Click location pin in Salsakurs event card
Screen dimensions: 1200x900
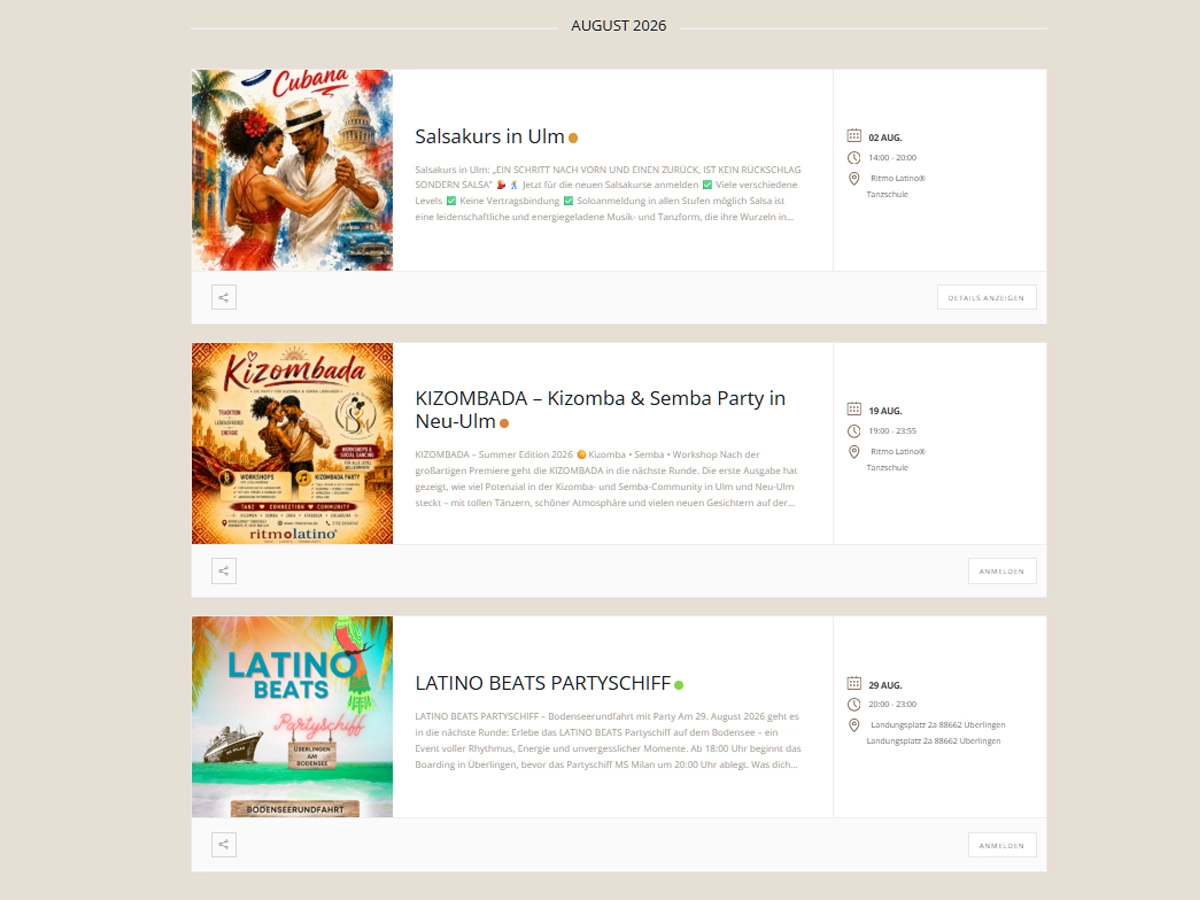pos(854,179)
